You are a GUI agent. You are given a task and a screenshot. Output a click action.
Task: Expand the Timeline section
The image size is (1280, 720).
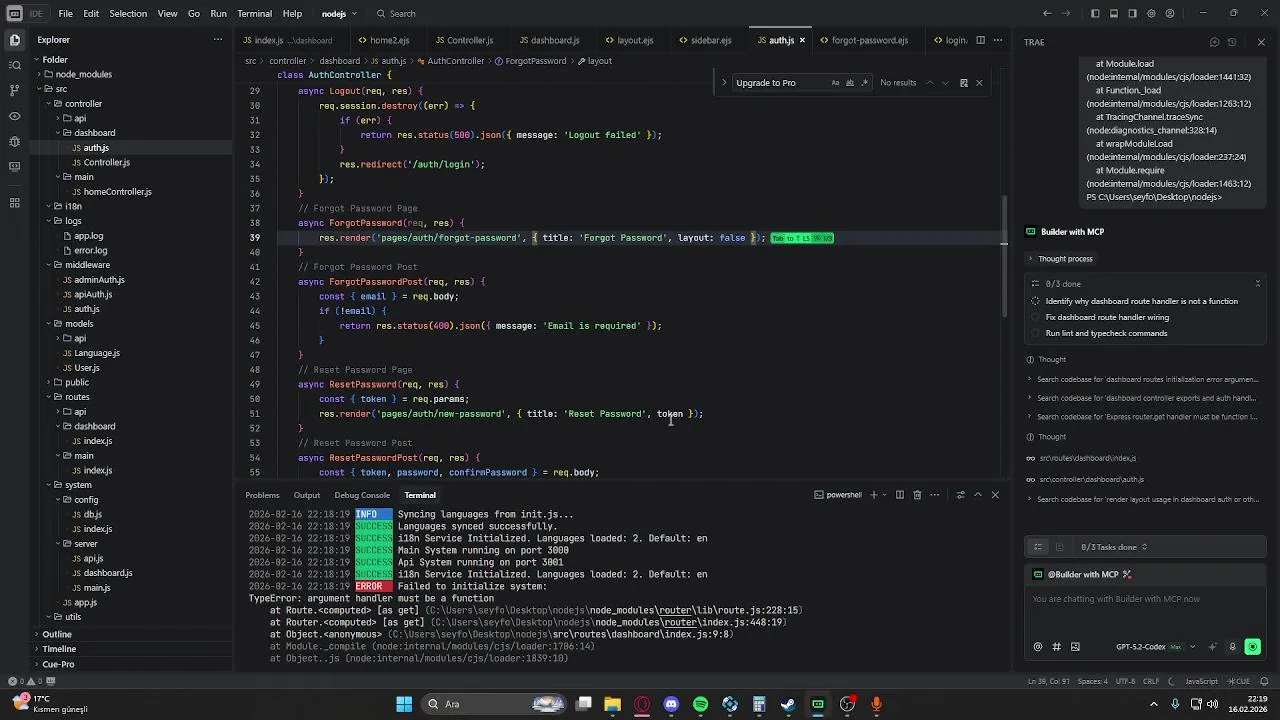point(59,649)
